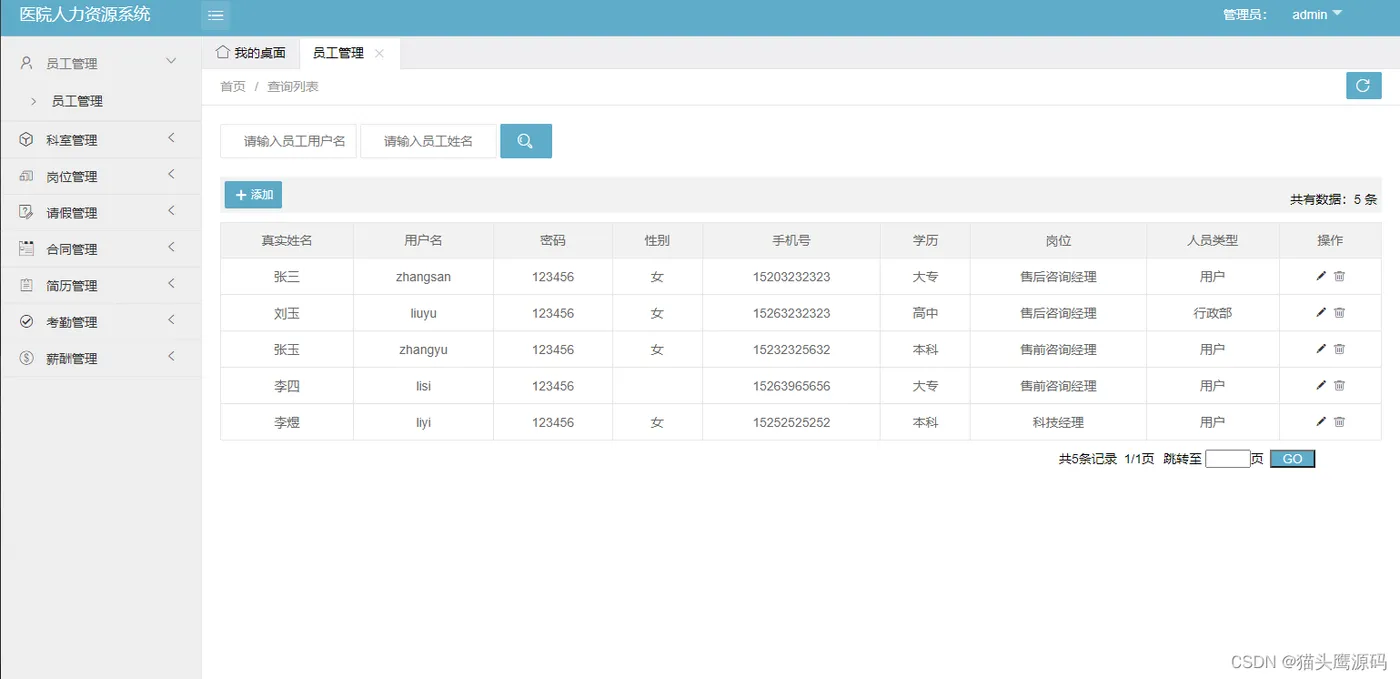Click pencil icon in liuyu row
Viewport: 1400px width, 679px height.
click(x=1321, y=313)
